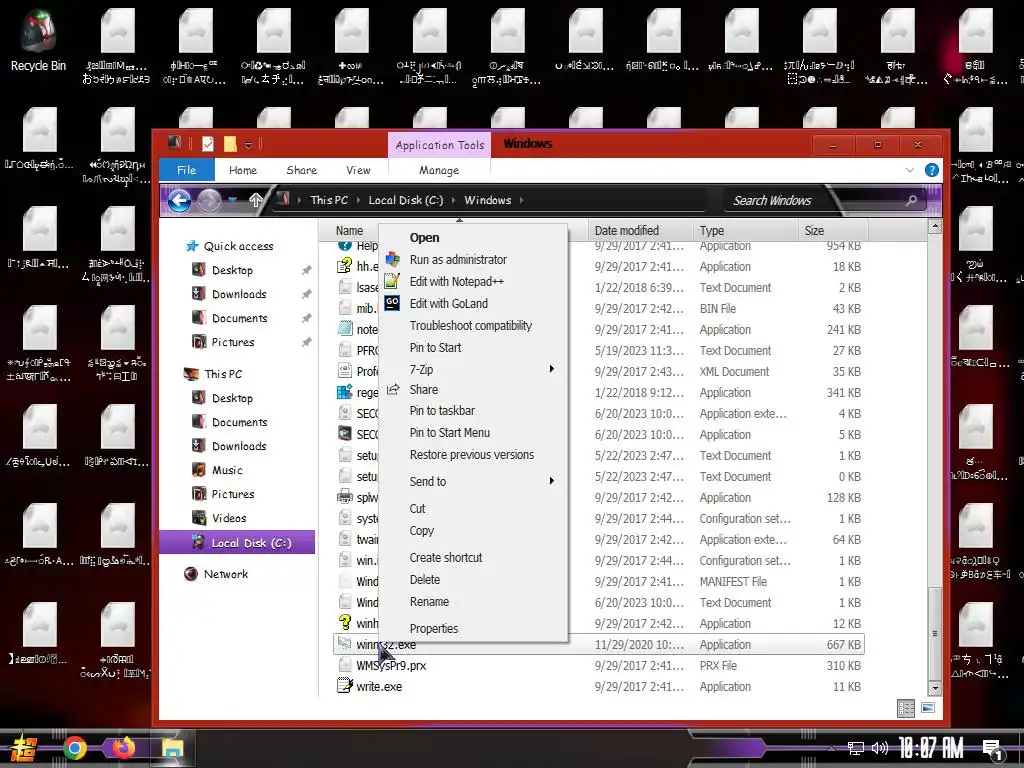Open Recycle Bin on the desktop
1024x768 pixels.
tap(38, 40)
